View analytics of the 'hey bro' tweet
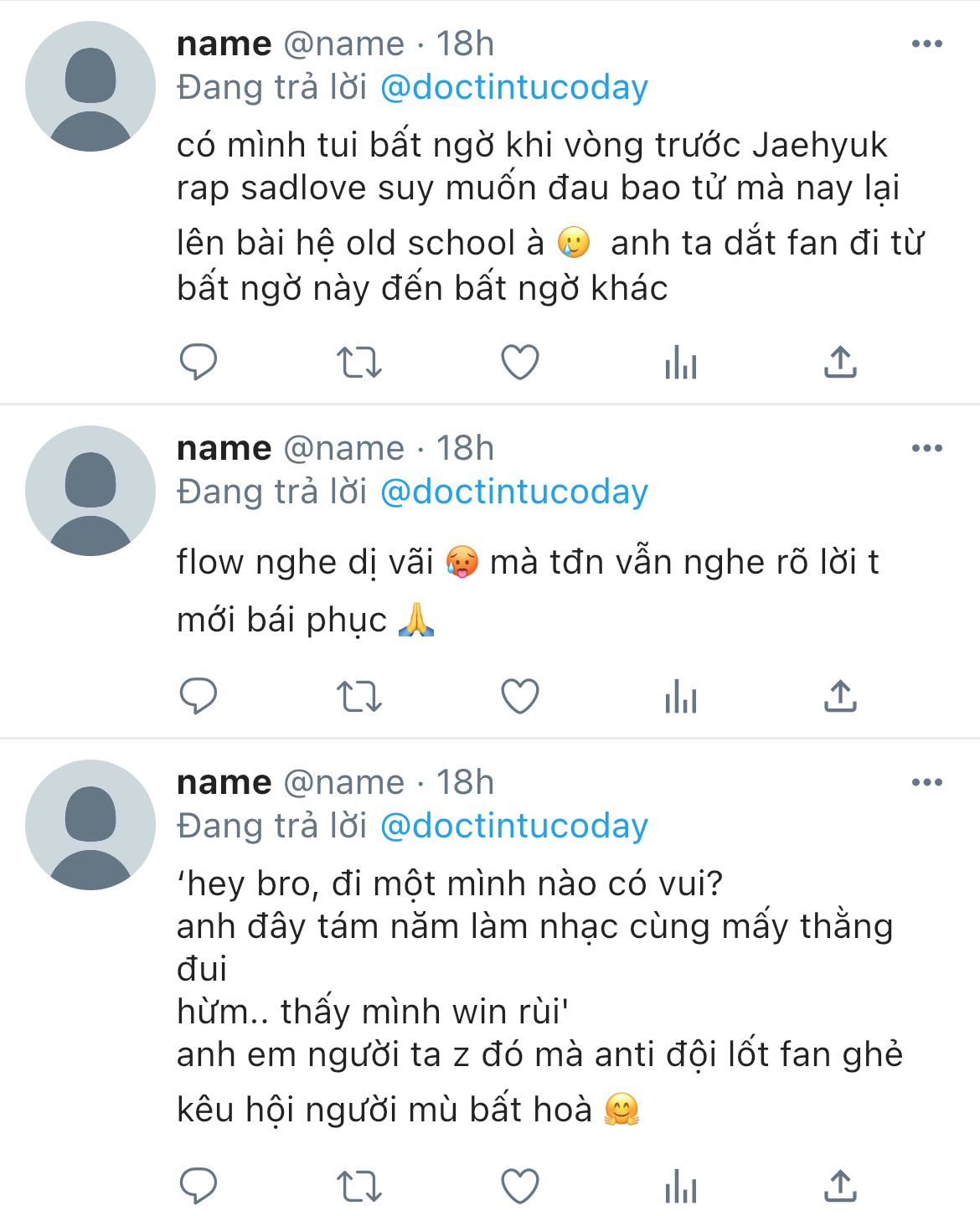Viewport: 980px width, 1216px height. (680, 1186)
